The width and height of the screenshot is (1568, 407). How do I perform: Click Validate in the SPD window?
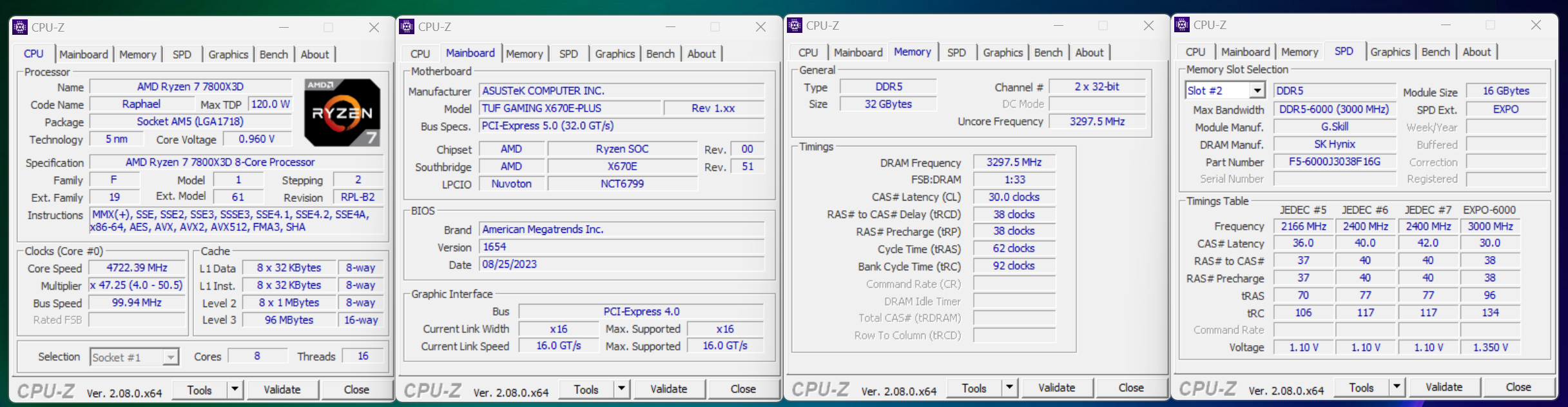tap(1444, 387)
